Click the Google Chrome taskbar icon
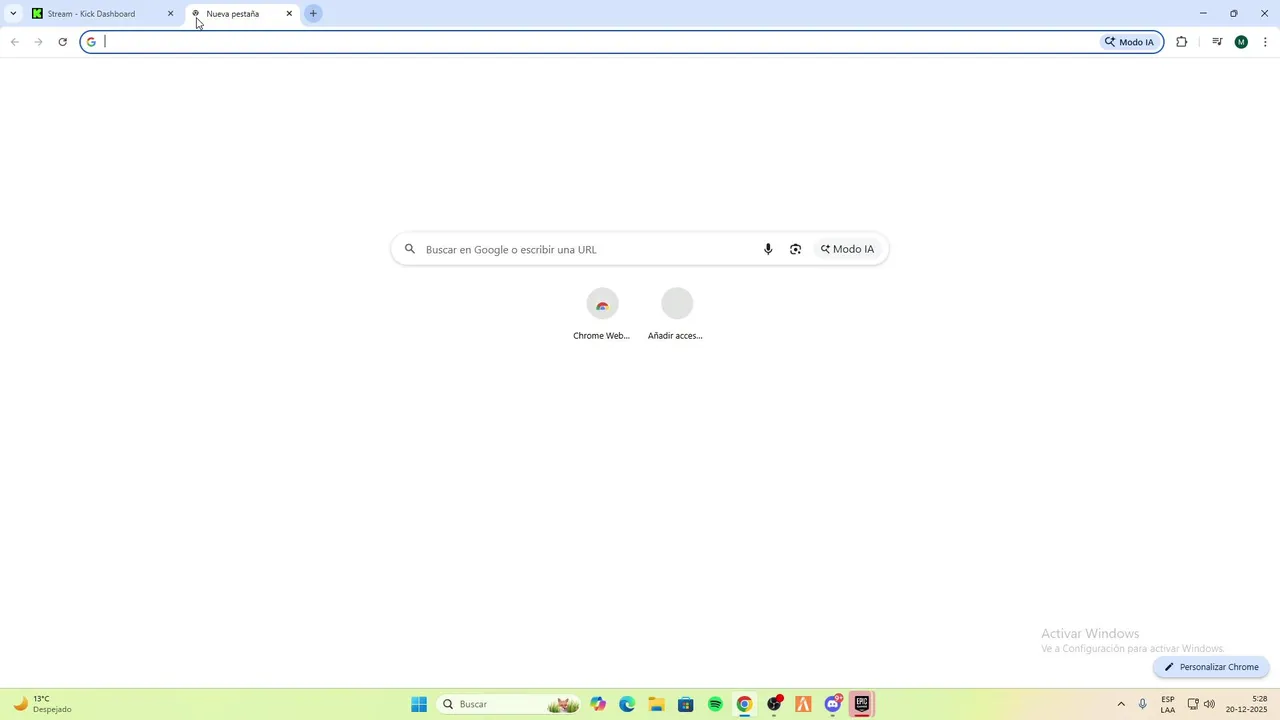 point(744,704)
